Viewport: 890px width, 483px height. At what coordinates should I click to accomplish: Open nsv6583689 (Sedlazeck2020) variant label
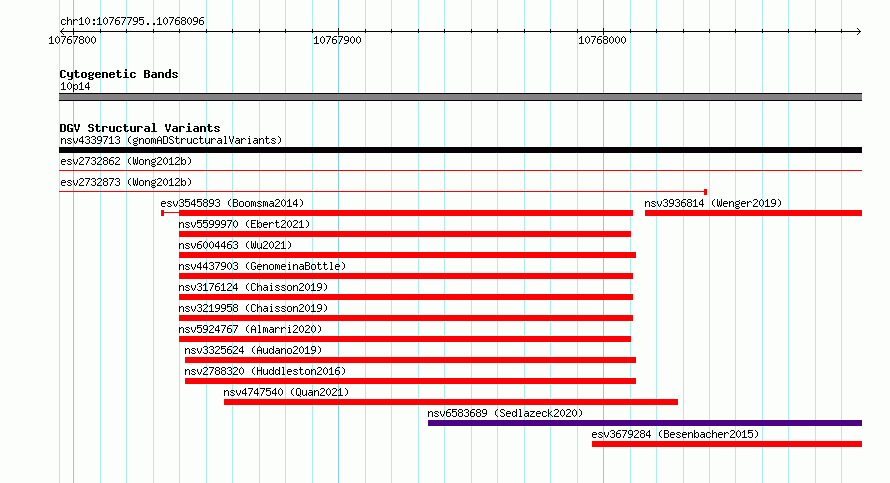click(x=505, y=413)
